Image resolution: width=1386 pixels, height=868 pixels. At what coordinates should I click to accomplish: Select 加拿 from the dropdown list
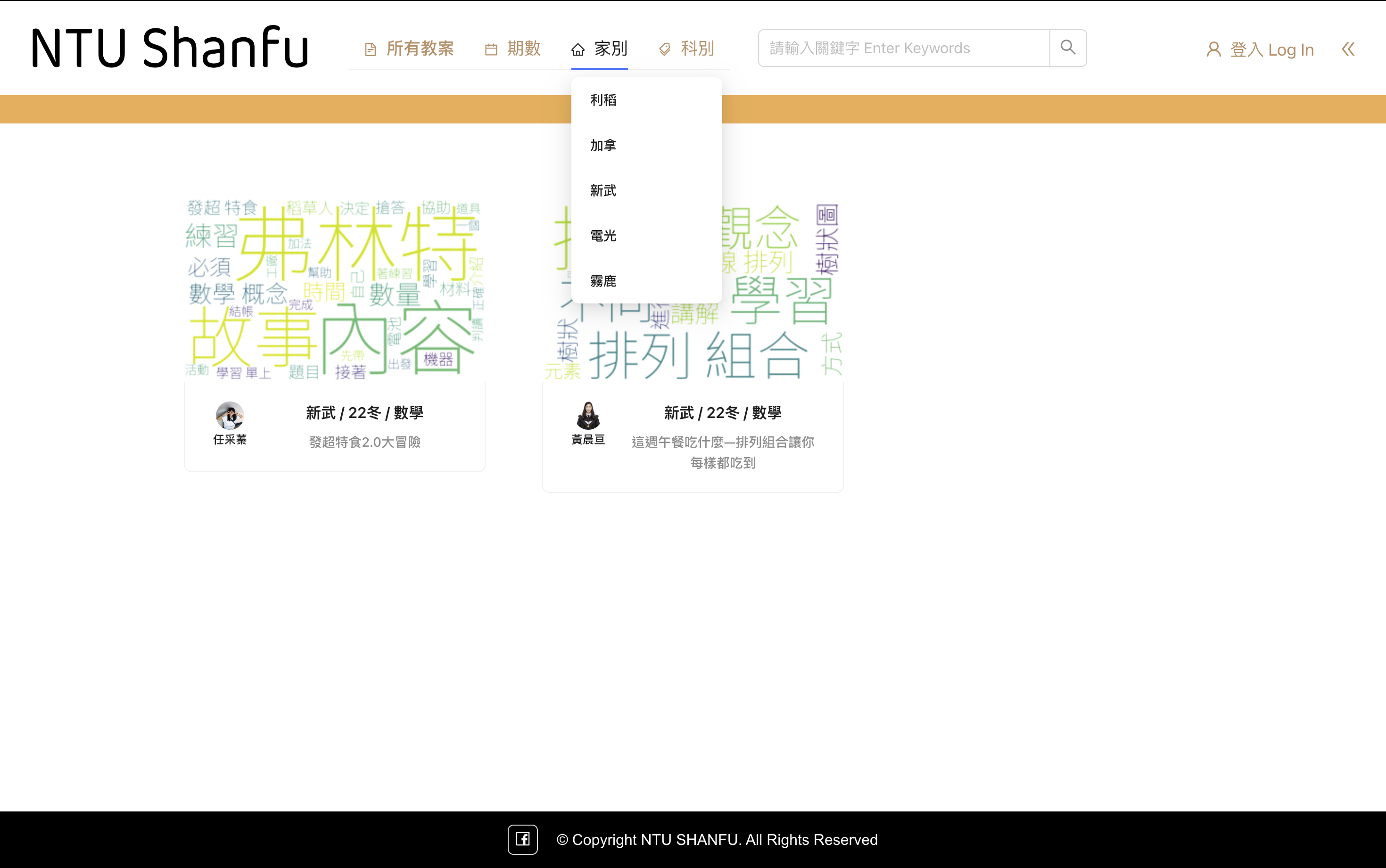coord(603,145)
